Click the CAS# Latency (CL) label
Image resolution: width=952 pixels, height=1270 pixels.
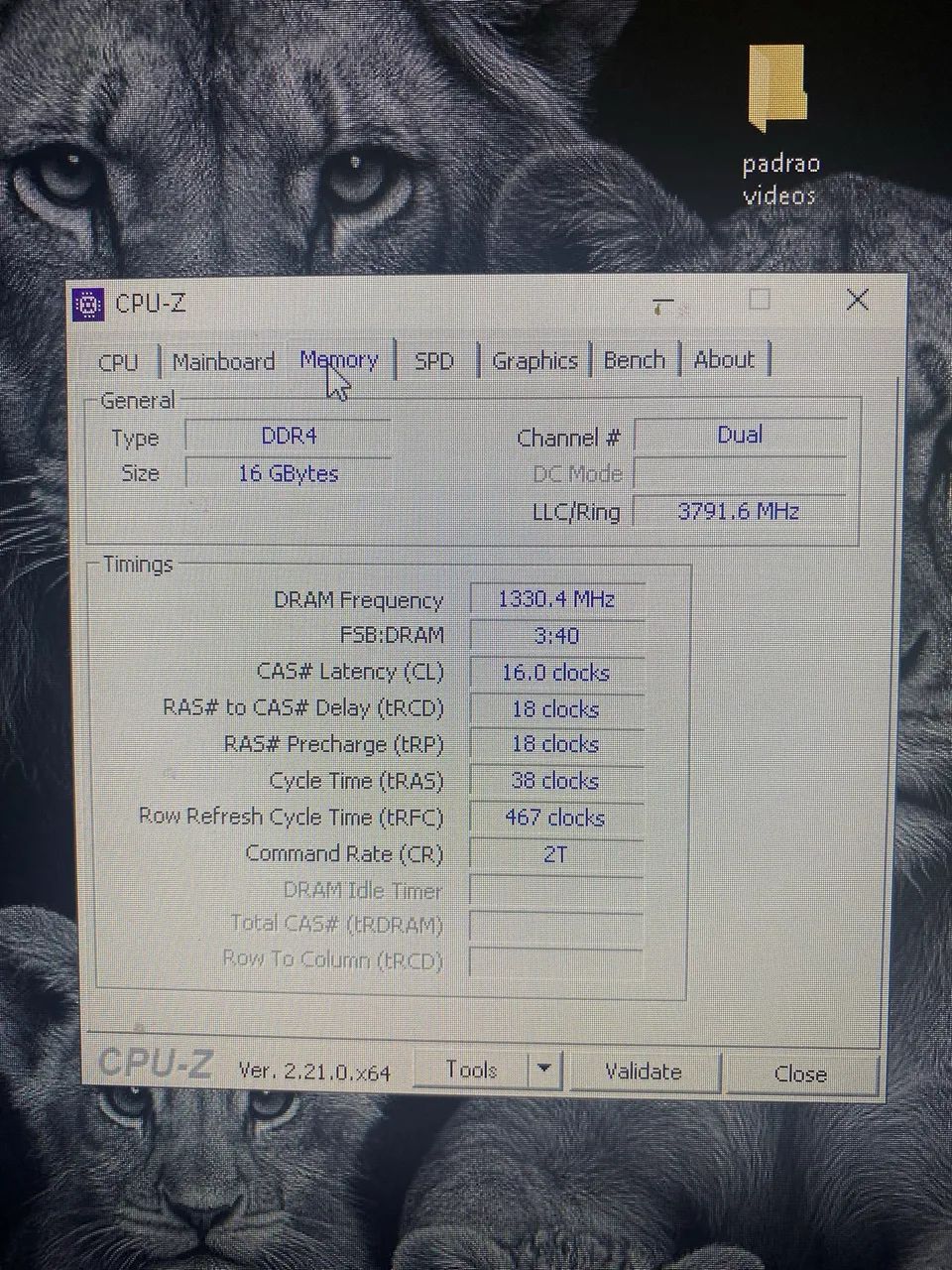tap(350, 672)
